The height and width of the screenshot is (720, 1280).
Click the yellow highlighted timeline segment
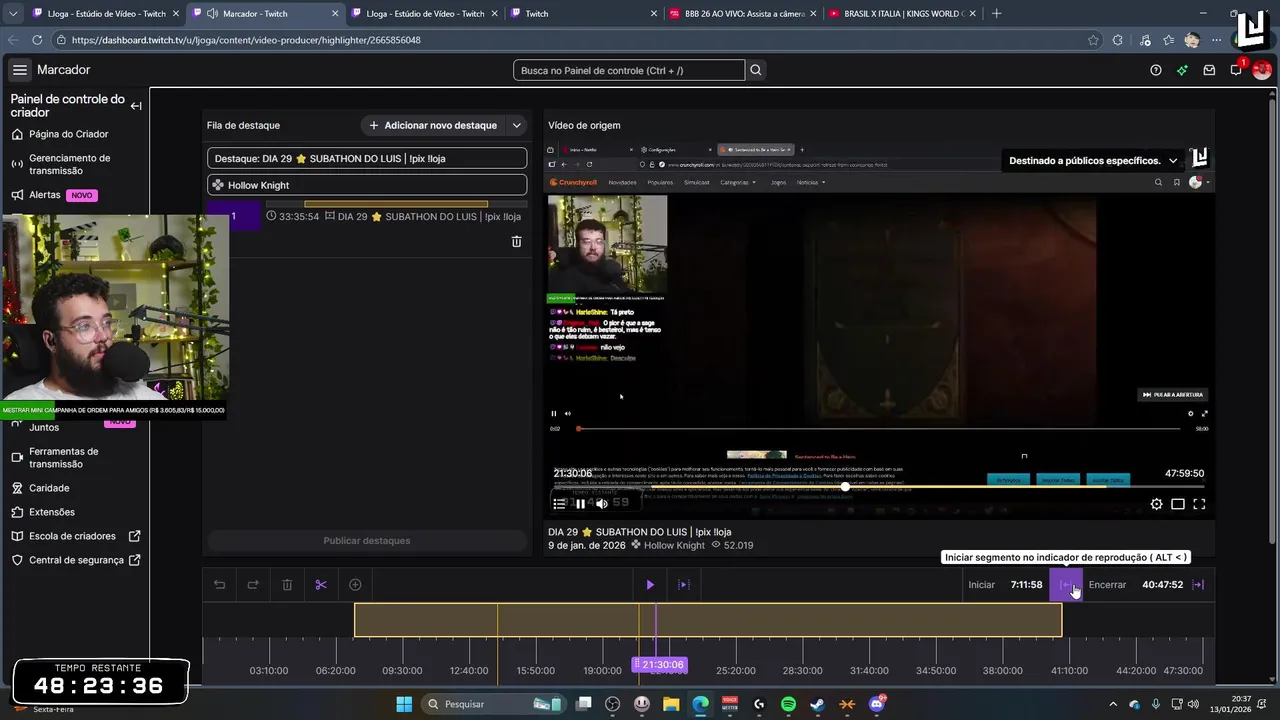(x=708, y=620)
